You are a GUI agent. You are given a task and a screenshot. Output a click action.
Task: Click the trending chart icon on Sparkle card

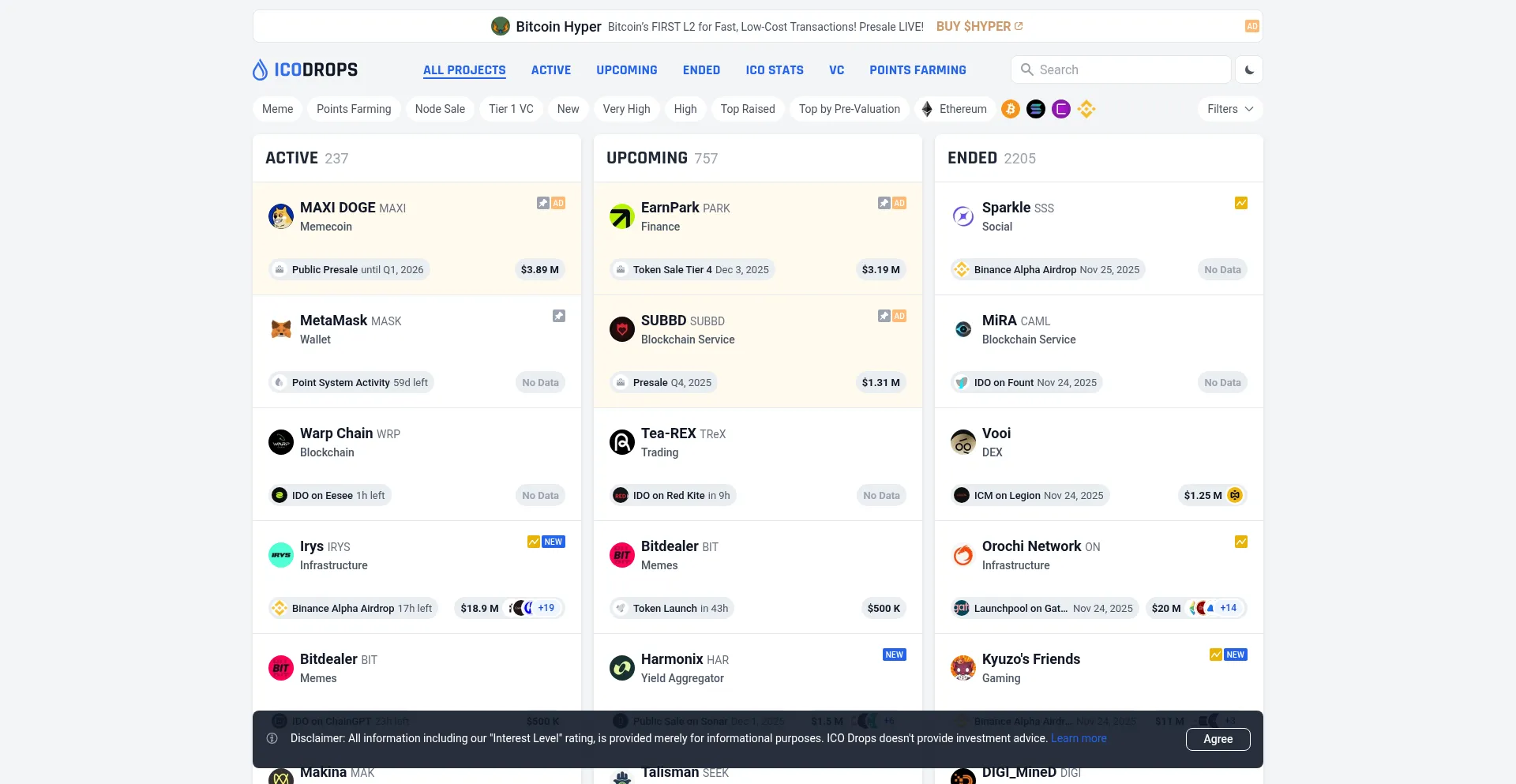[x=1241, y=203]
